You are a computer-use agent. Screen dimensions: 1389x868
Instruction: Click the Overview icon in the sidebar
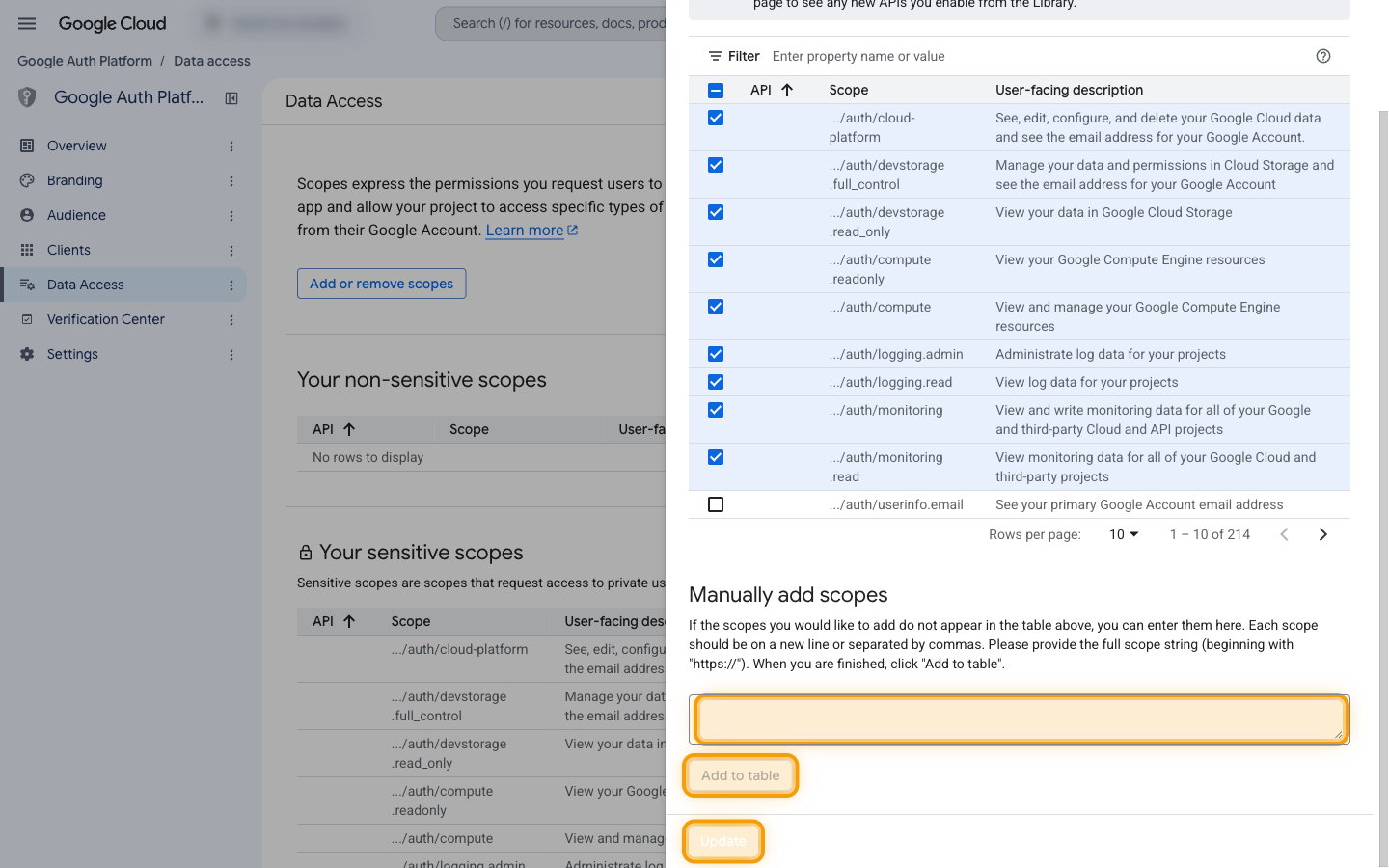coord(27,146)
